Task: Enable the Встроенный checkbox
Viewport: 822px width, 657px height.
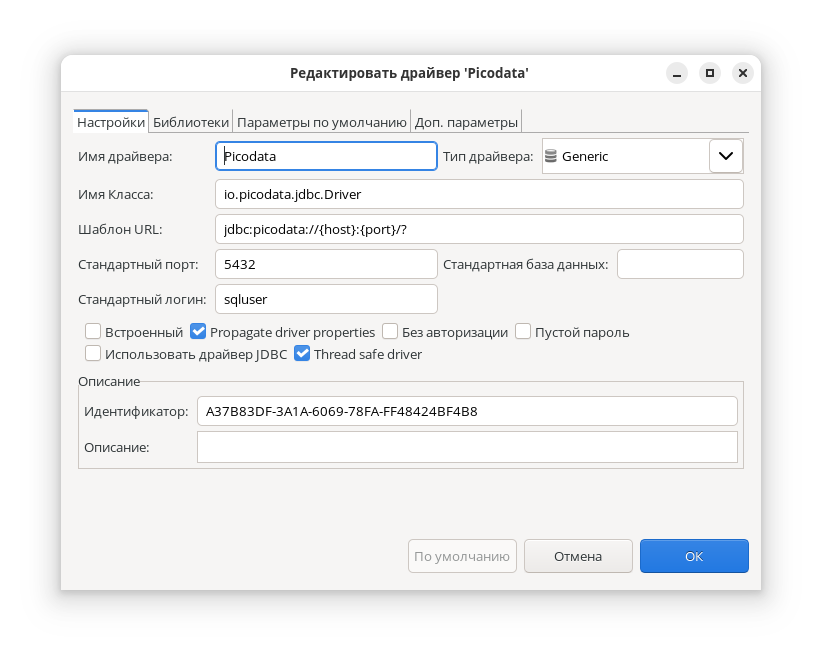Action: 93,330
